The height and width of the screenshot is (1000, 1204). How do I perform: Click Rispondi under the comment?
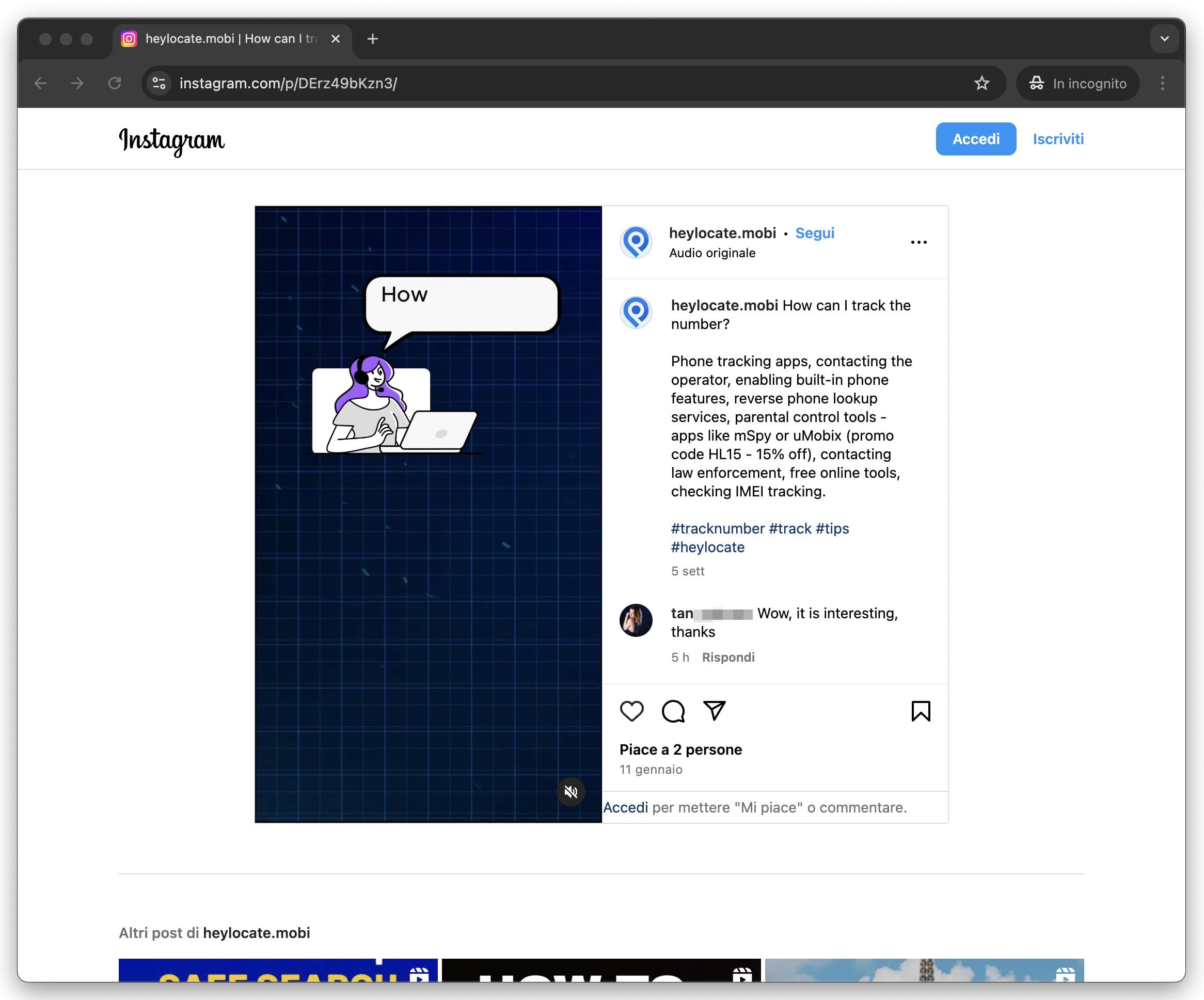click(x=728, y=658)
